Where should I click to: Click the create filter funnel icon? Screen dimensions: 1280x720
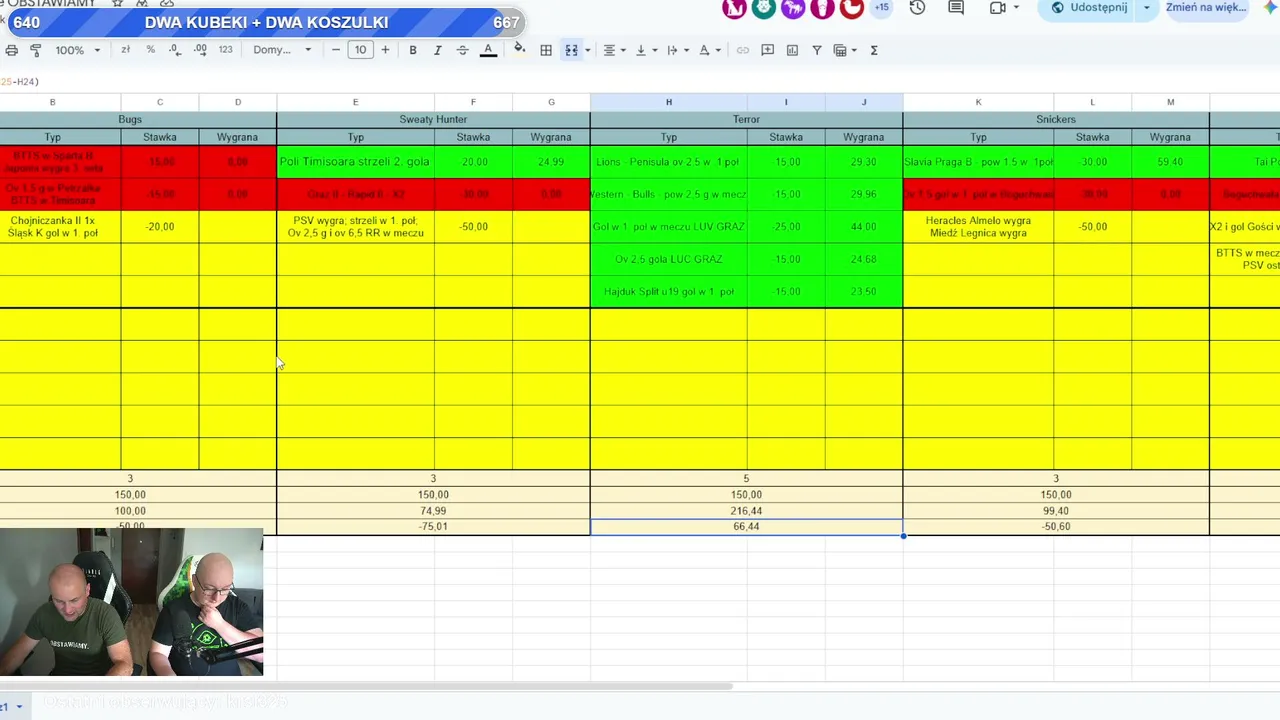point(816,50)
